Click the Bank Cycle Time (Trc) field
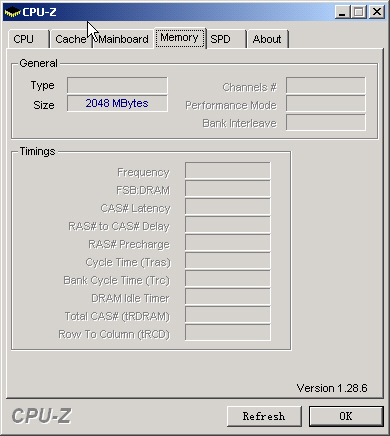The image size is (390, 436). (x=228, y=279)
